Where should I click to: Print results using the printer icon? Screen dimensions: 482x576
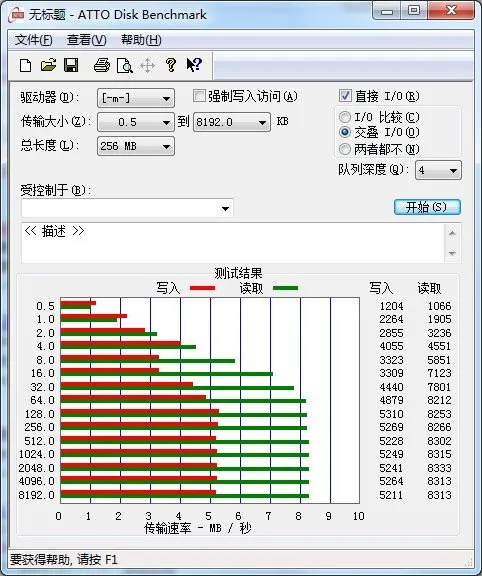[x=102, y=65]
